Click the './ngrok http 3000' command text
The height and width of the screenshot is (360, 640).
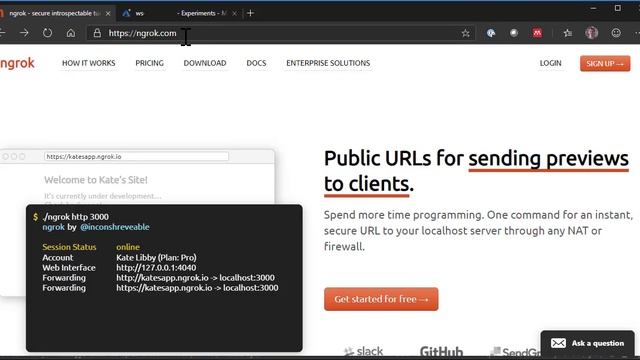[x=76, y=217]
